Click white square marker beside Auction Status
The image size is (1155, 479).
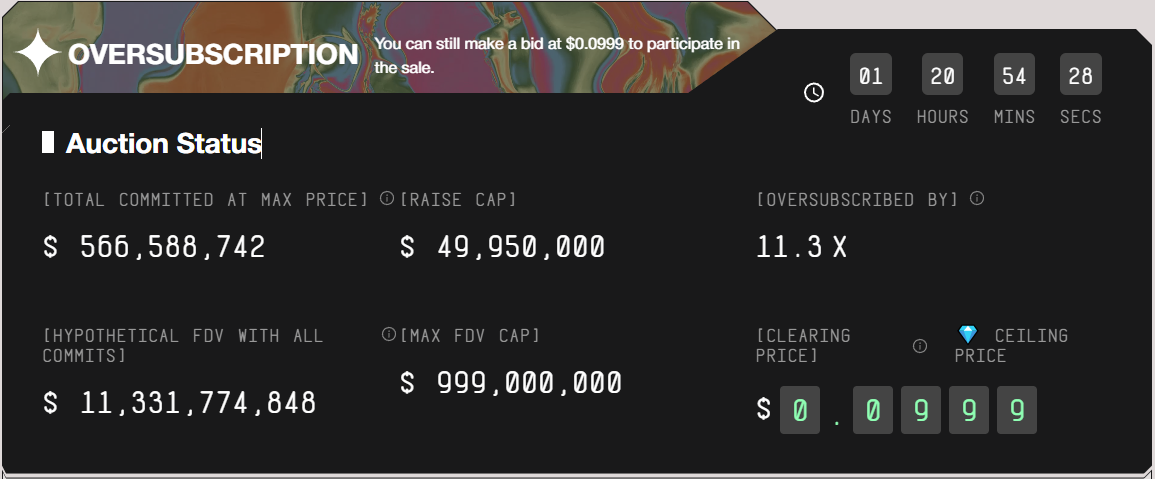pyautogui.click(x=48, y=142)
